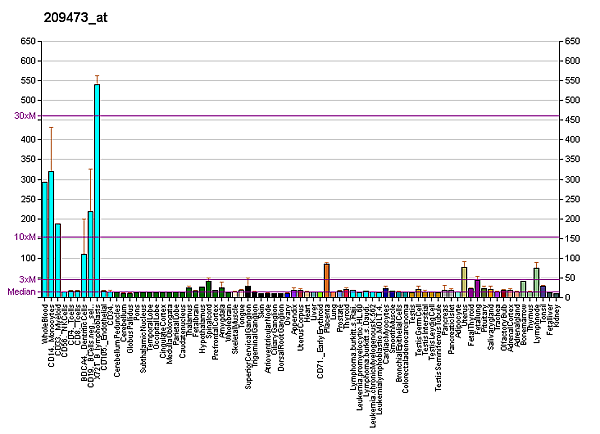Image resolution: width=600 pixels, height=434 pixels.
Task: Click the WholeBlood x-axis label
Action: coord(46,324)
